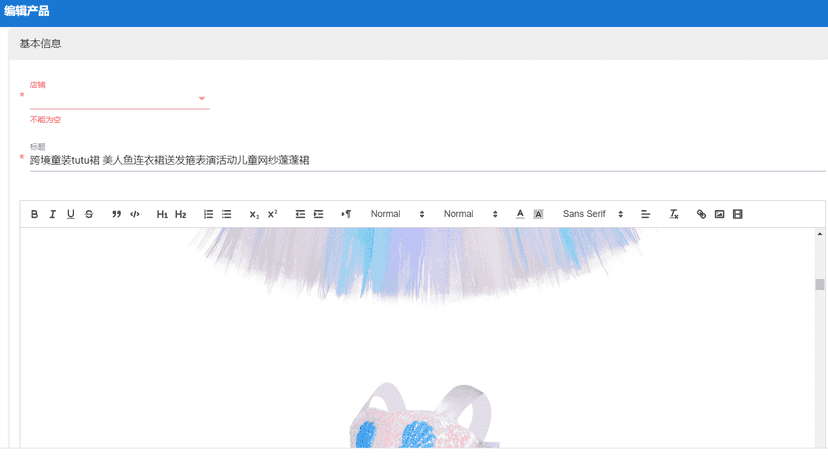
Task: Click the 标题 product title input field
Action: pos(427,160)
